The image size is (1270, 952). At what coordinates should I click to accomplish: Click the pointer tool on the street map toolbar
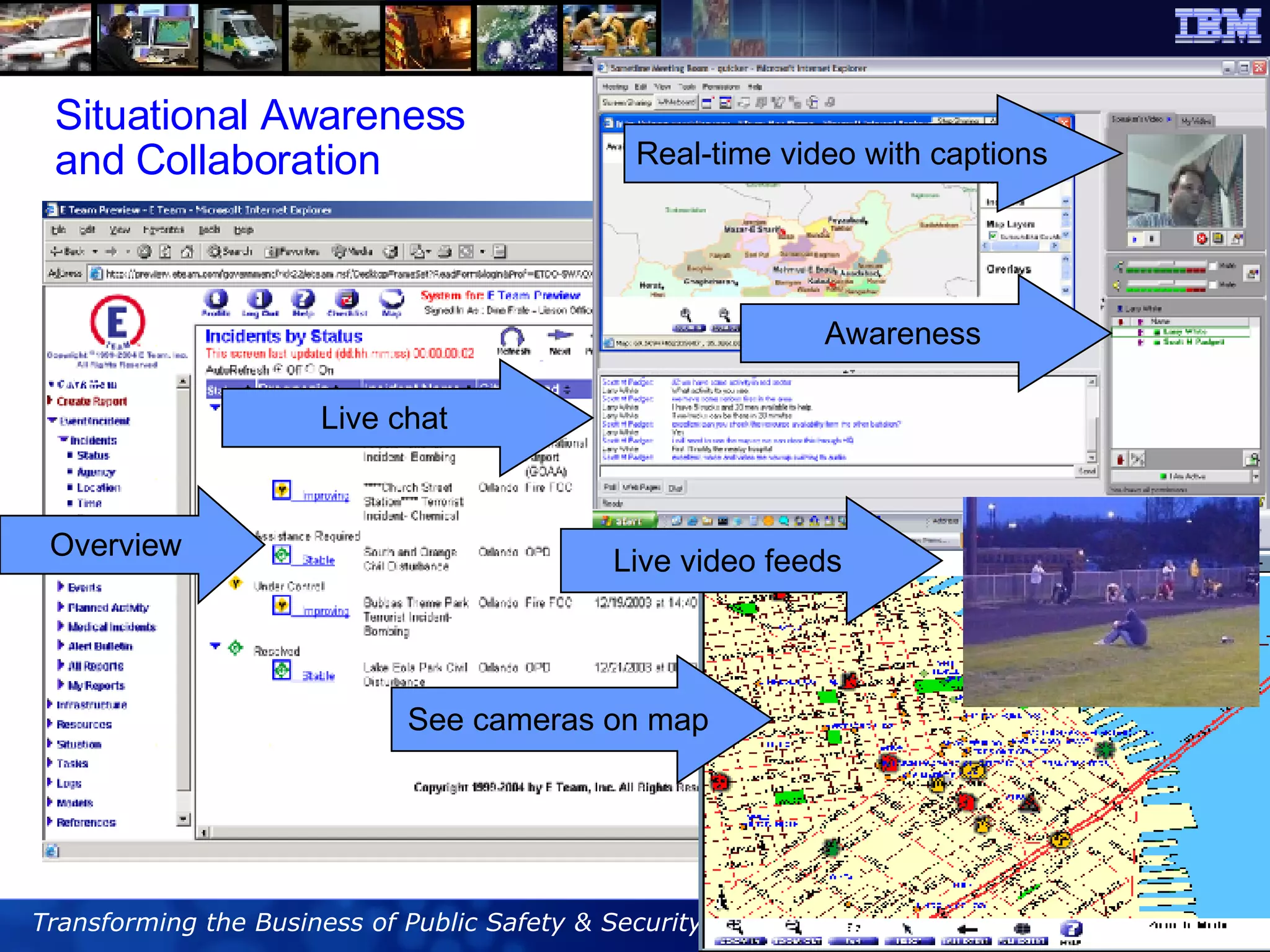coord(910,932)
